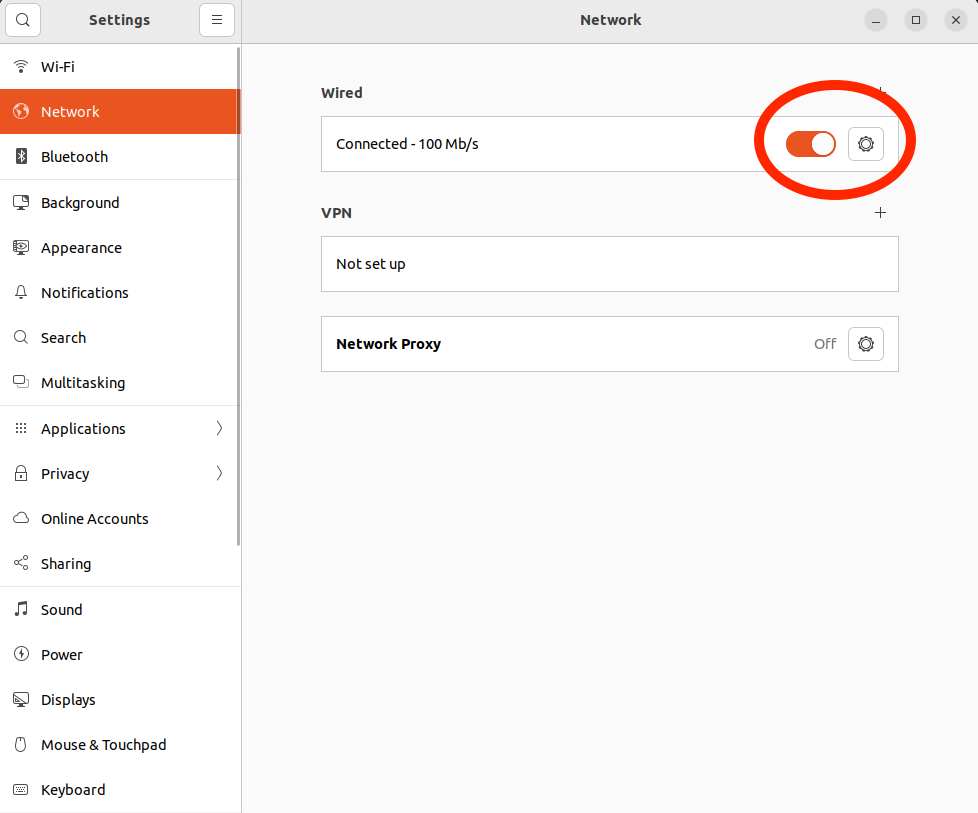Screen dimensions: 978x813
Task: Open Sharing settings panel
Action: tap(119, 563)
